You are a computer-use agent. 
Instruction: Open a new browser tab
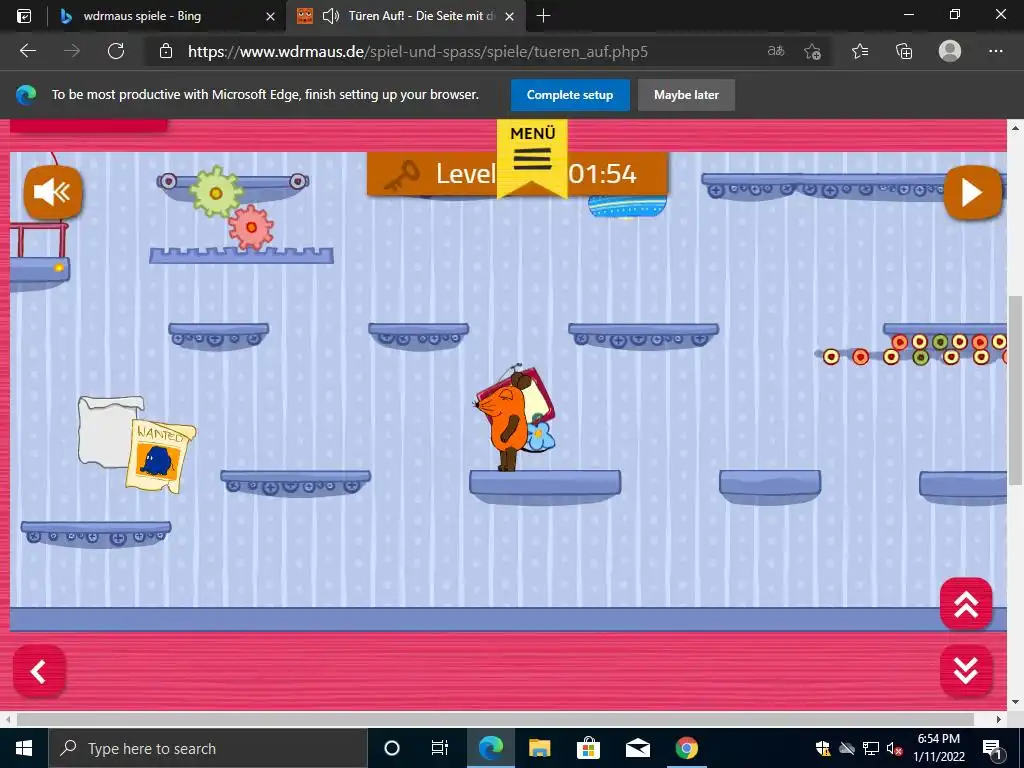[543, 16]
